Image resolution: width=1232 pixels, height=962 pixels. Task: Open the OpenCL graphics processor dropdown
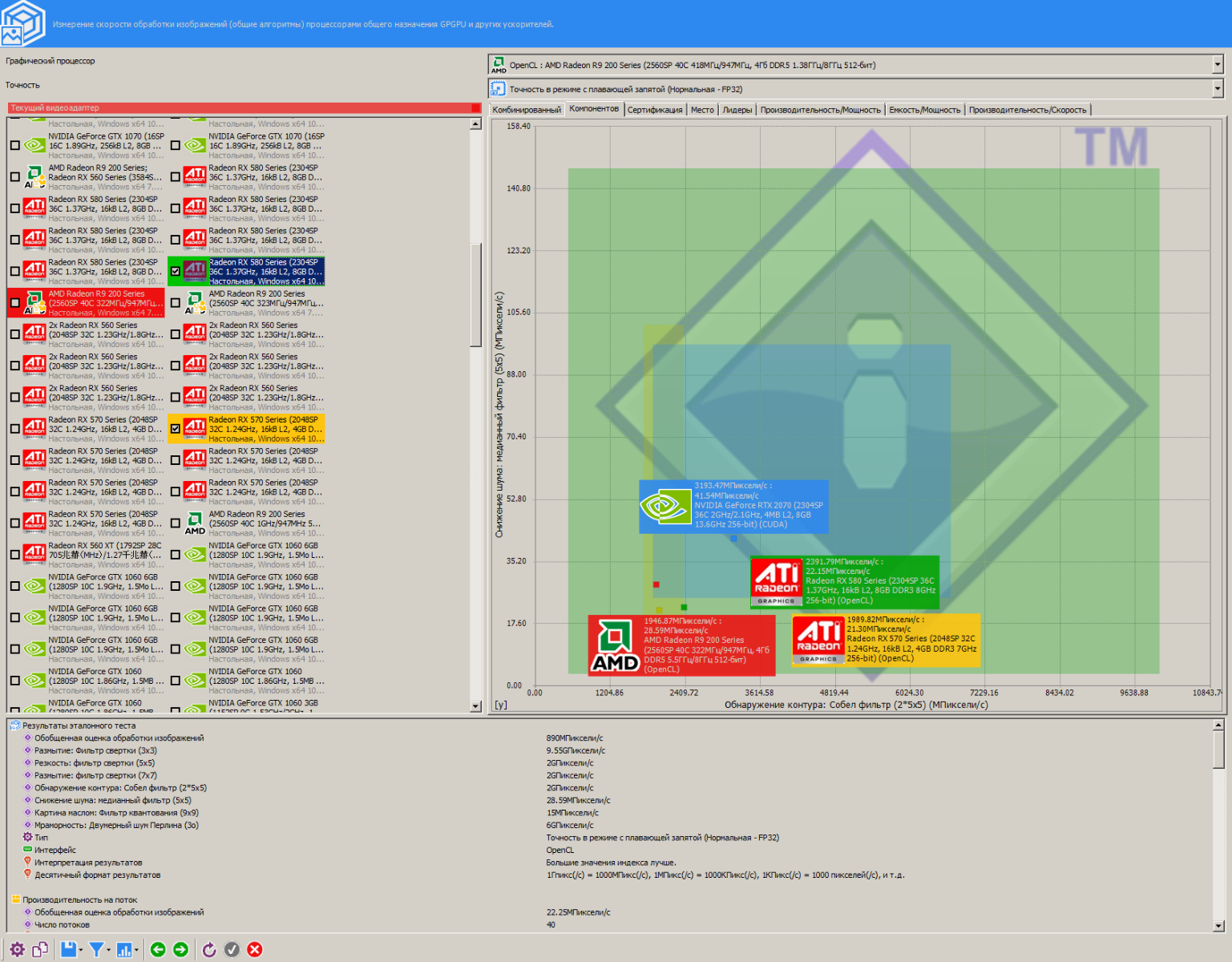[1217, 65]
